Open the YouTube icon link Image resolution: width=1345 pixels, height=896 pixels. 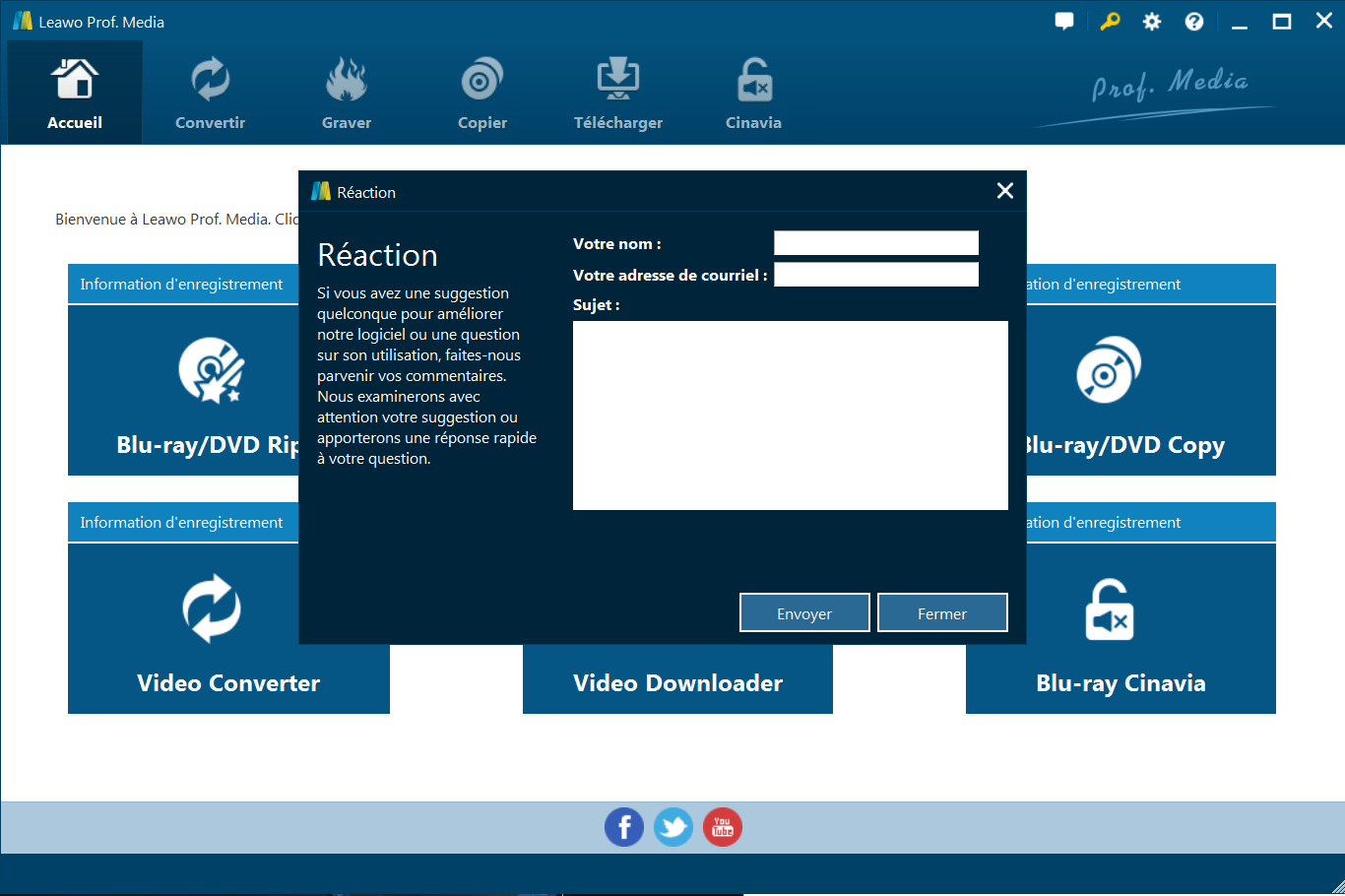tap(723, 827)
